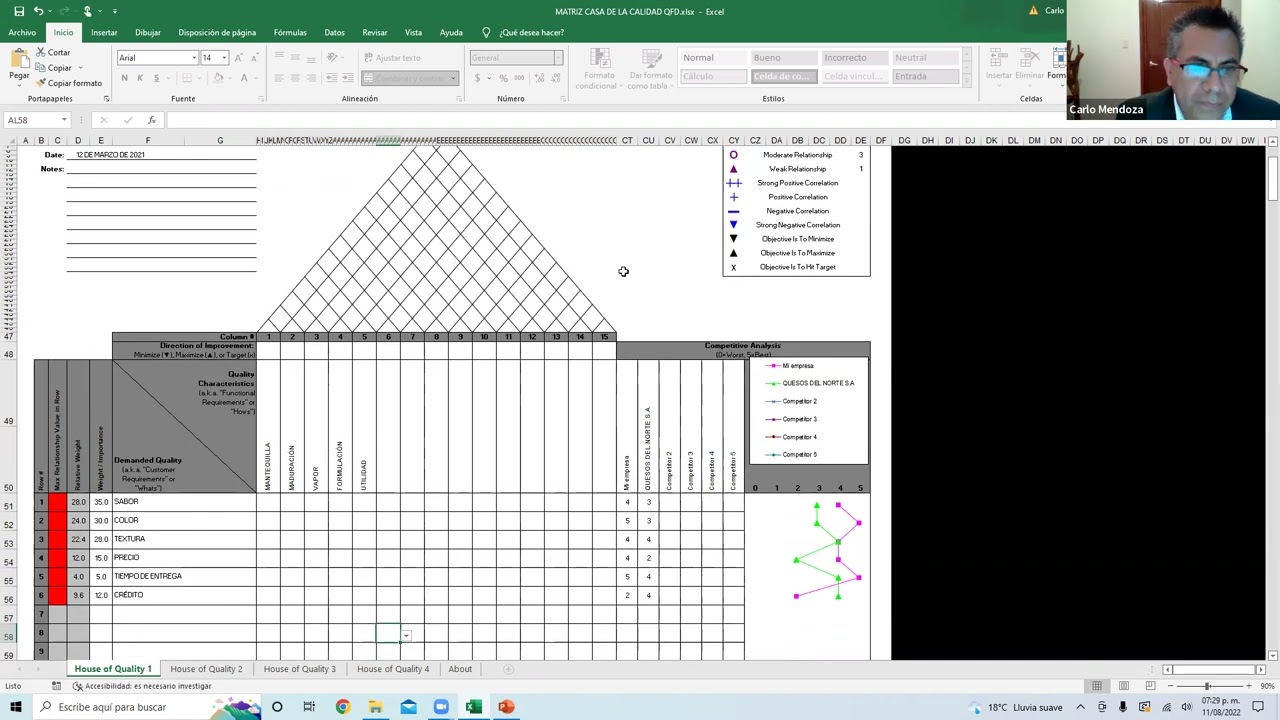Align text left
This screenshot has height=720, width=1280.
279,78
